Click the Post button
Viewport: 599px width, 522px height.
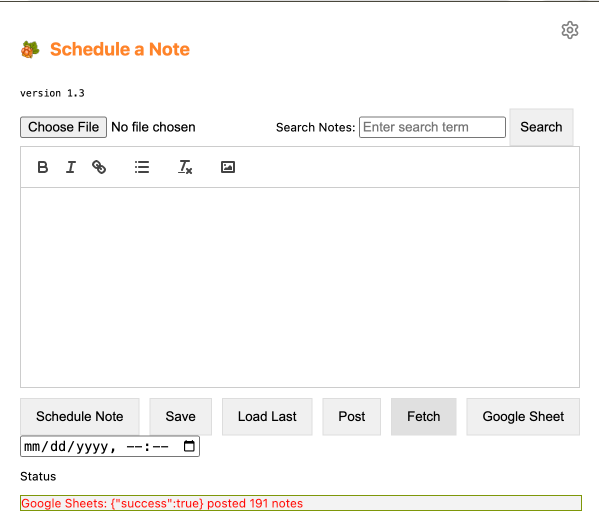[x=351, y=417]
